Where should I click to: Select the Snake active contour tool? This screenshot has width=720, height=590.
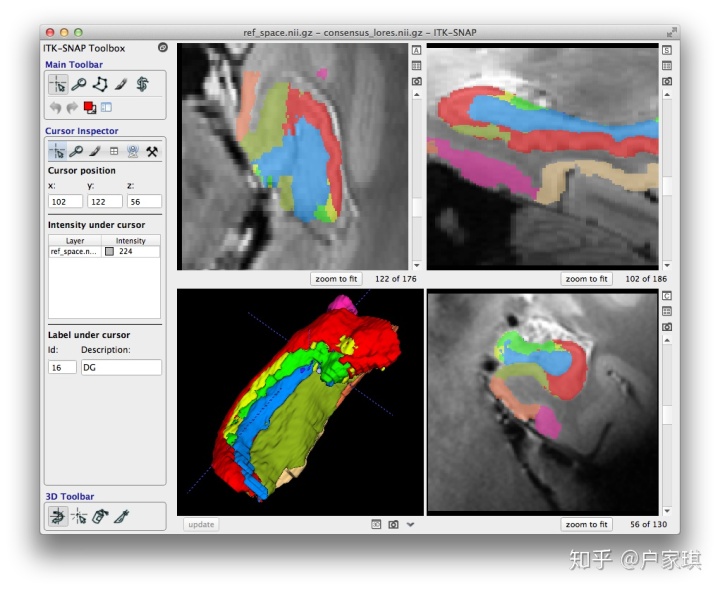pos(142,84)
